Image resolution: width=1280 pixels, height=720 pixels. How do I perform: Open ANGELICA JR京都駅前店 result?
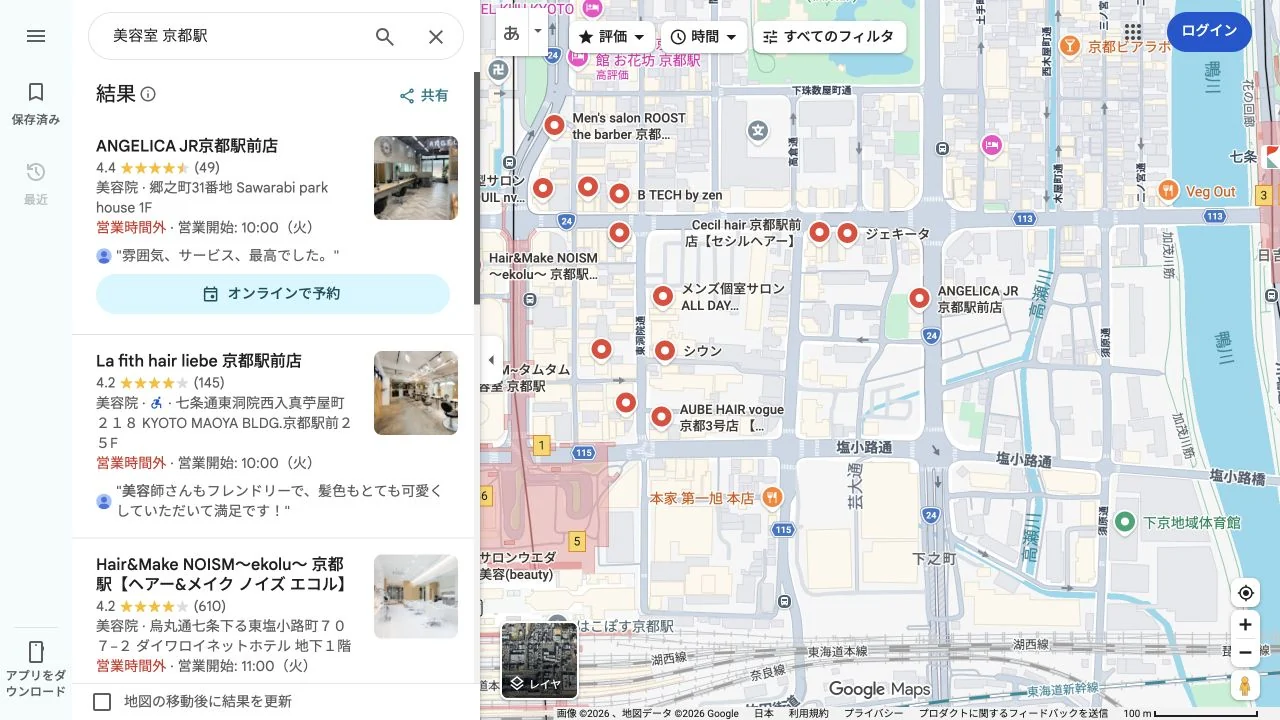pos(187,146)
